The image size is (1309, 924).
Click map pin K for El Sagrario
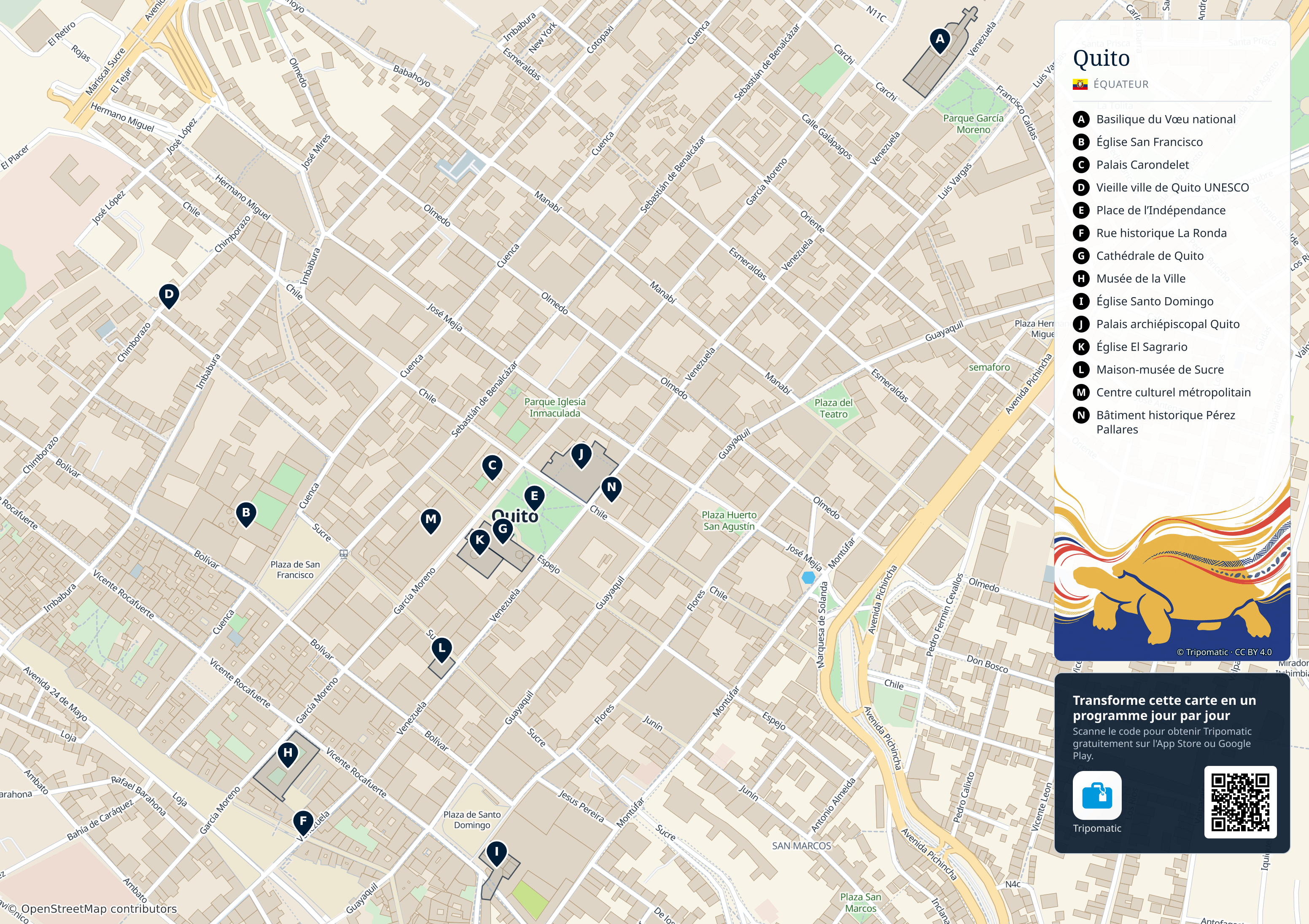pos(480,542)
